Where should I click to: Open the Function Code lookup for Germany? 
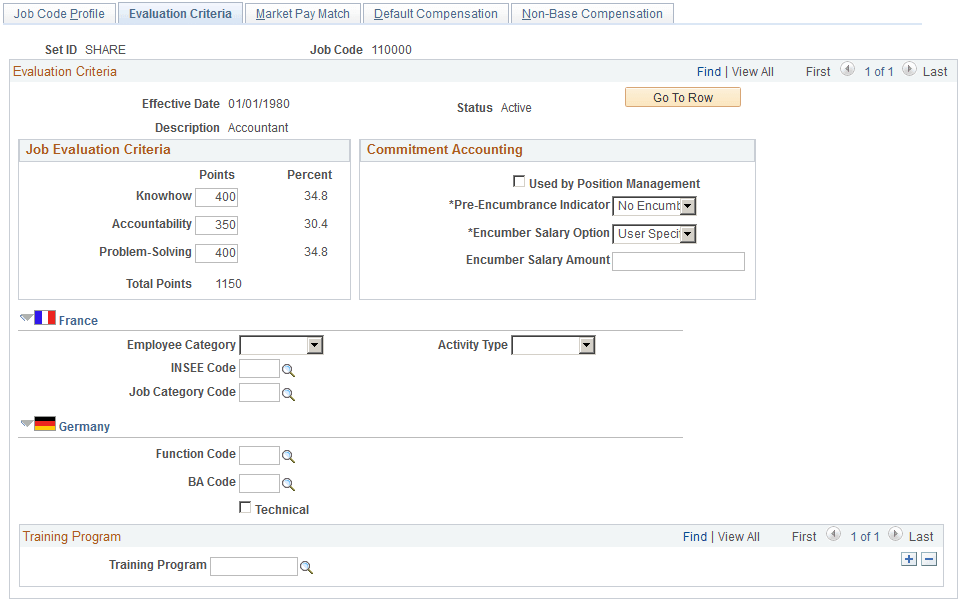point(288,455)
